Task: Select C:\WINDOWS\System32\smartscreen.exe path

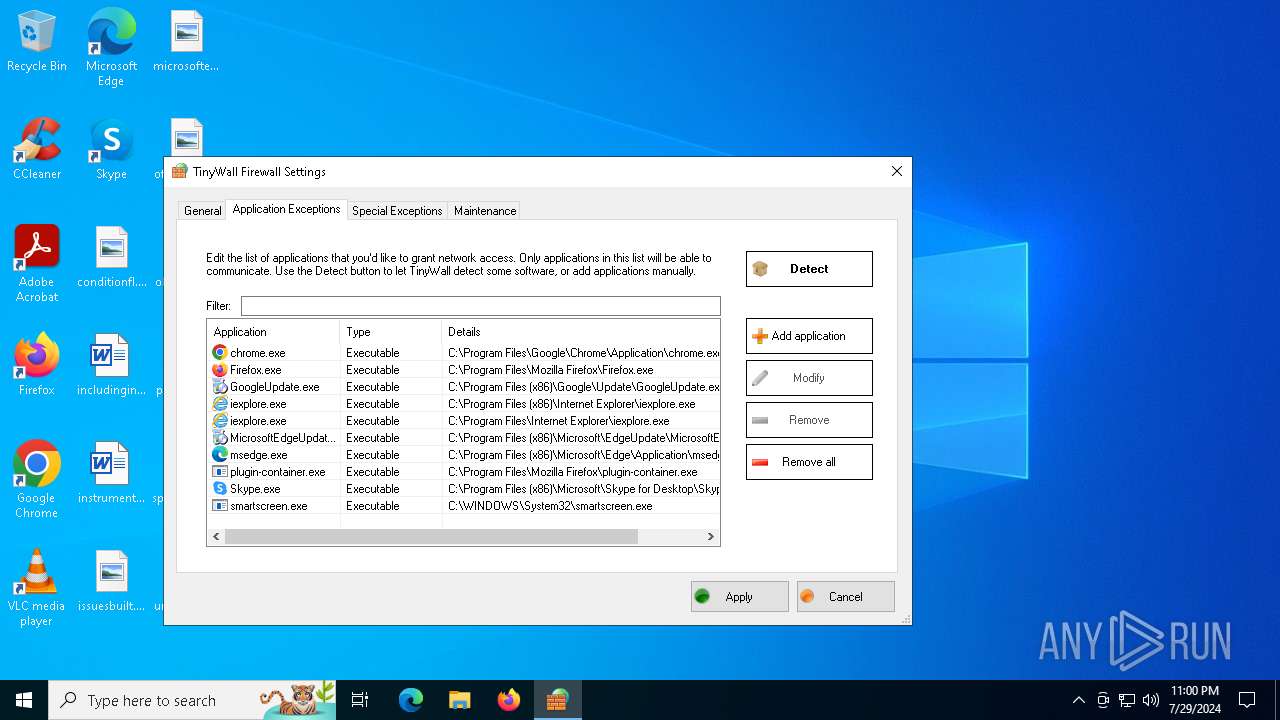Action: pos(550,506)
